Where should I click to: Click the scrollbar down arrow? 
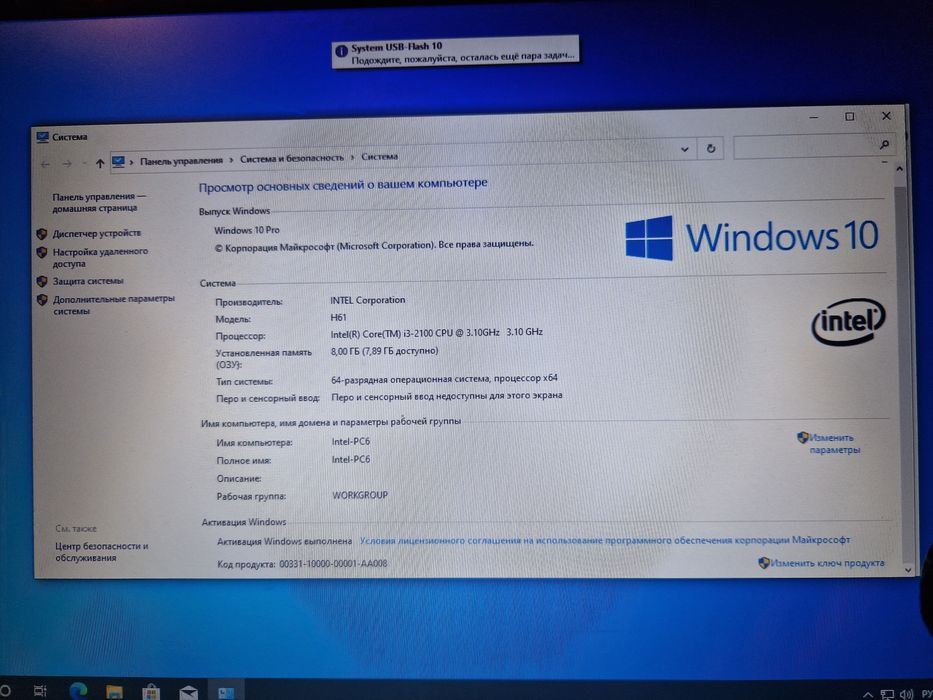point(907,570)
